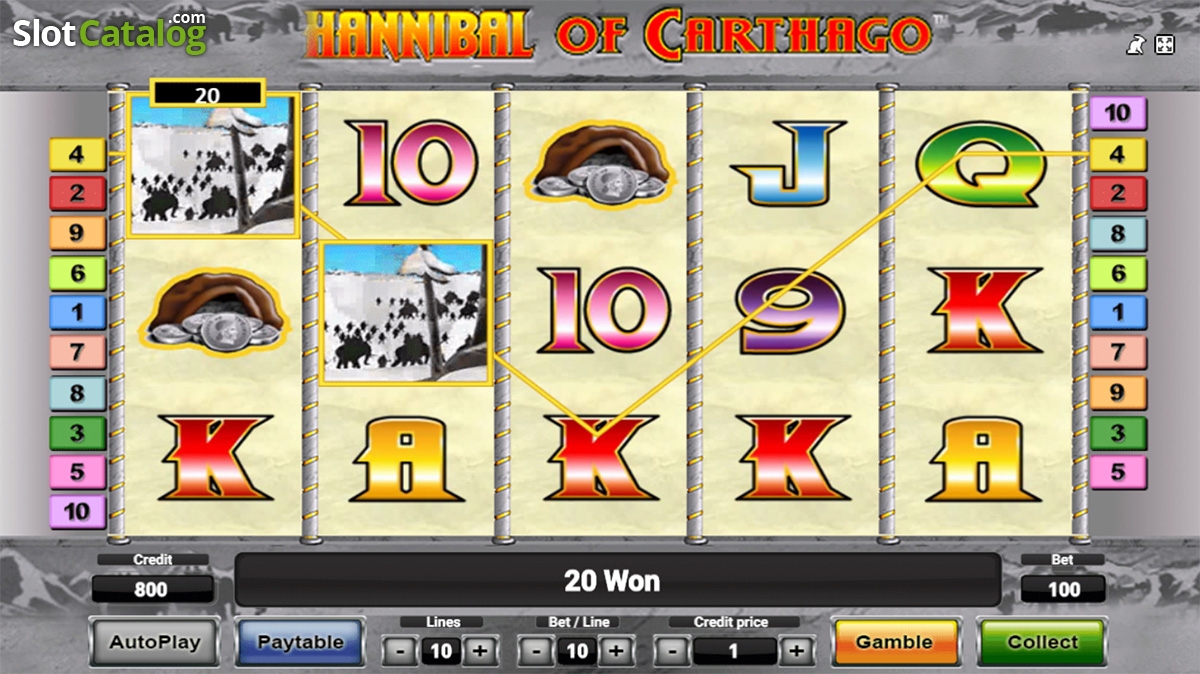Click the SlotCatalog logo
Viewport: 1200px width, 674px height.
[x=109, y=31]
